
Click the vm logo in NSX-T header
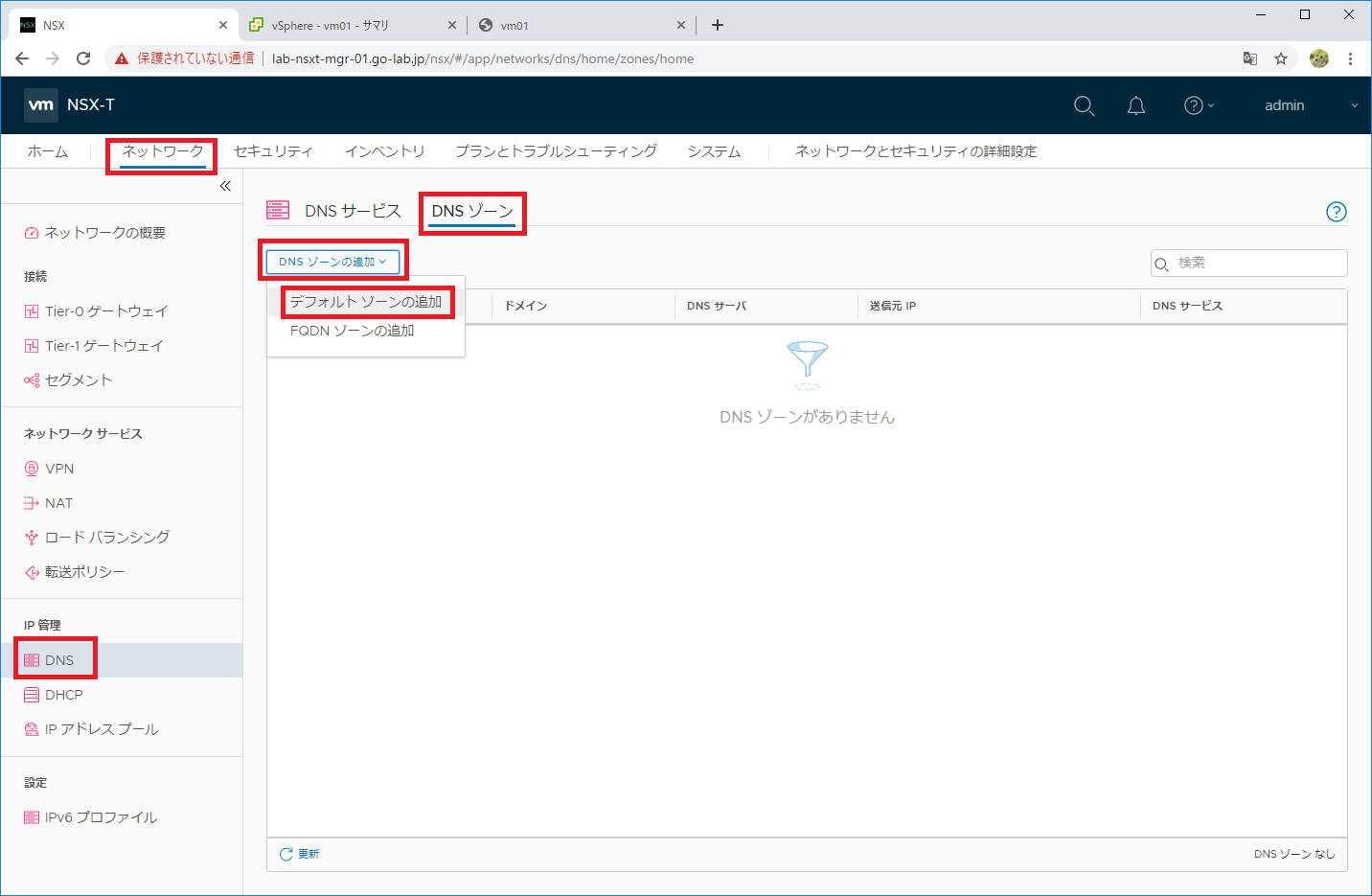41,104
